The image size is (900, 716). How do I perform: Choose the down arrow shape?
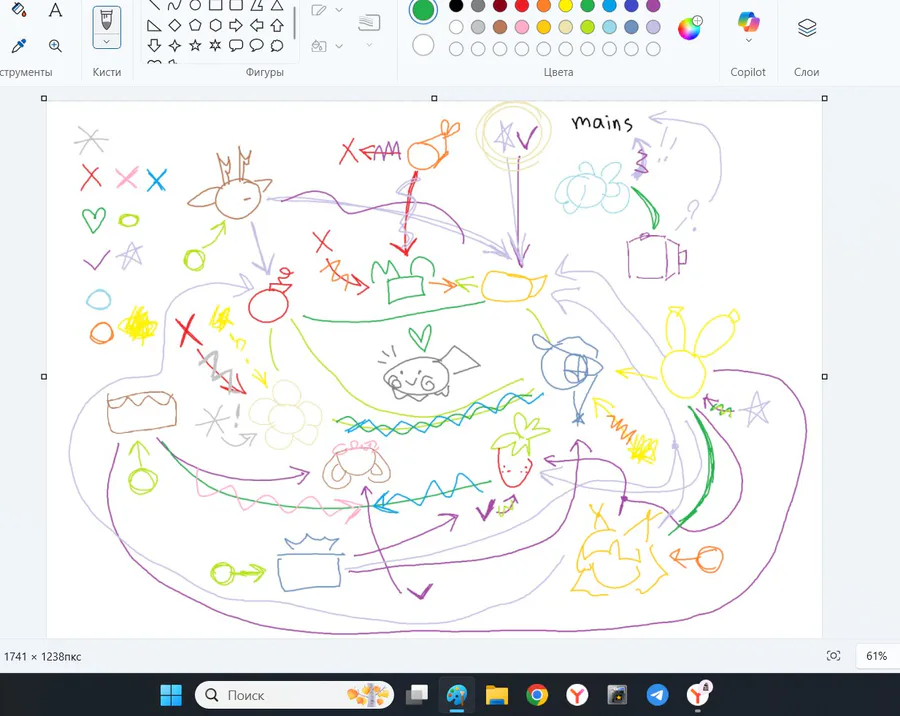click(x=154, y=45)
